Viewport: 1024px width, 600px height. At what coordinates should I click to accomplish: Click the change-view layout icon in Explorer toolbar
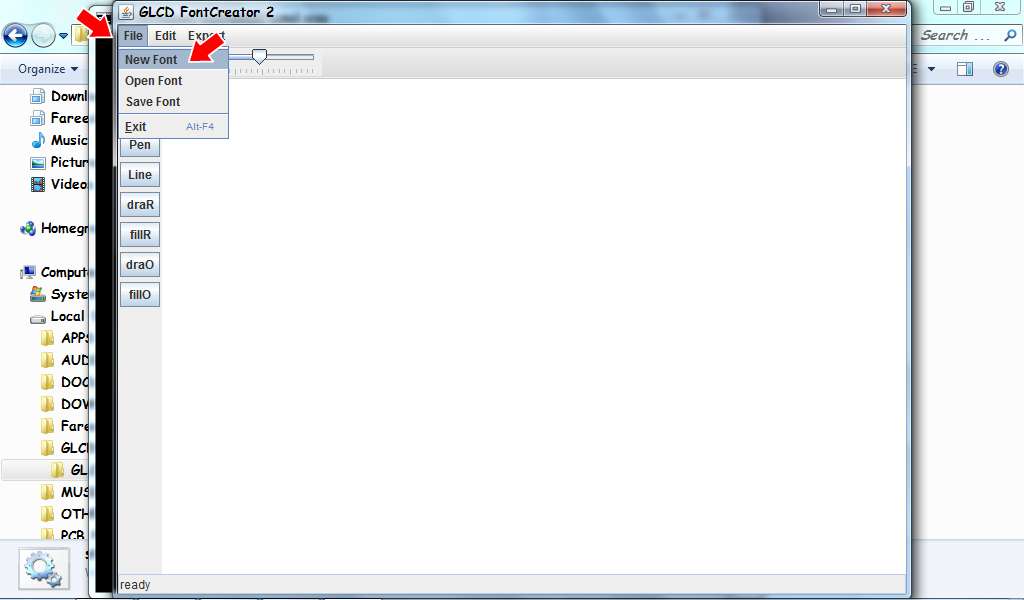(965, 68)
